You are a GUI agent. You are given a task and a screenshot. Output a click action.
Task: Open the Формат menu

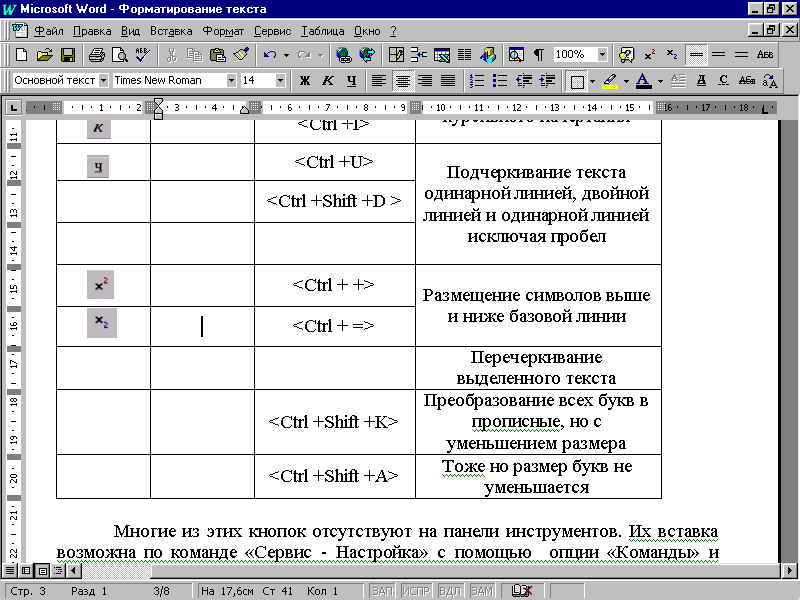[223, 31]
